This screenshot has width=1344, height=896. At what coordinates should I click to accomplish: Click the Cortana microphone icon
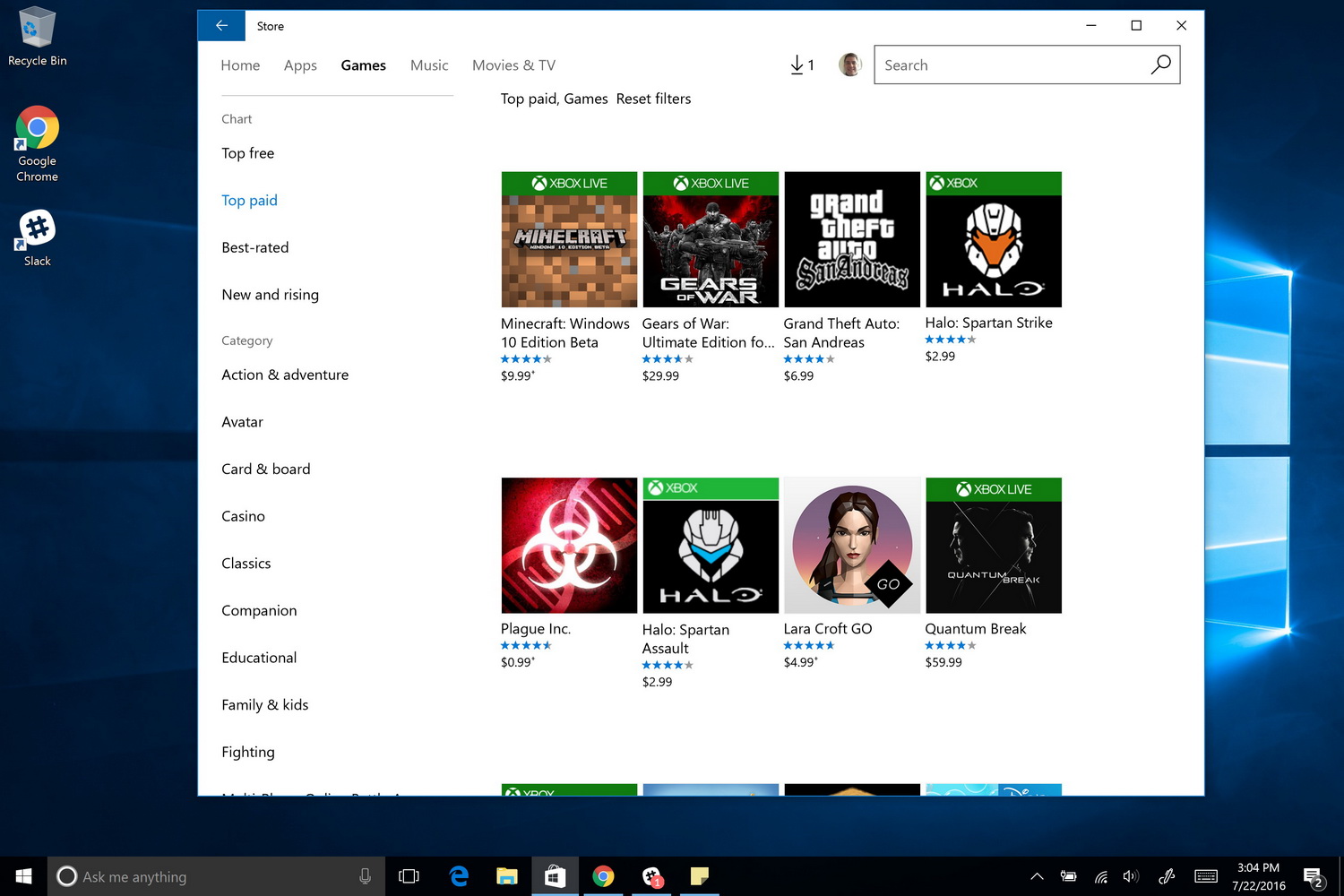click(x=365, y=876)
